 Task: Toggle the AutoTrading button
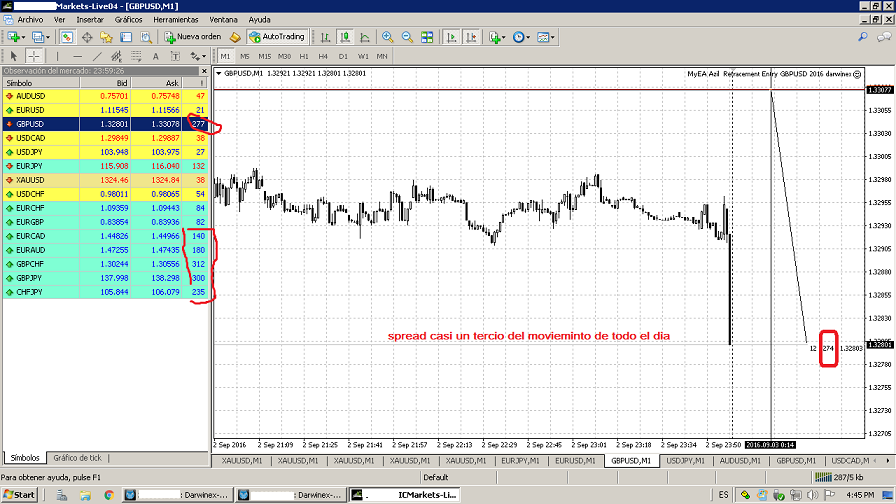click(276, 37)
